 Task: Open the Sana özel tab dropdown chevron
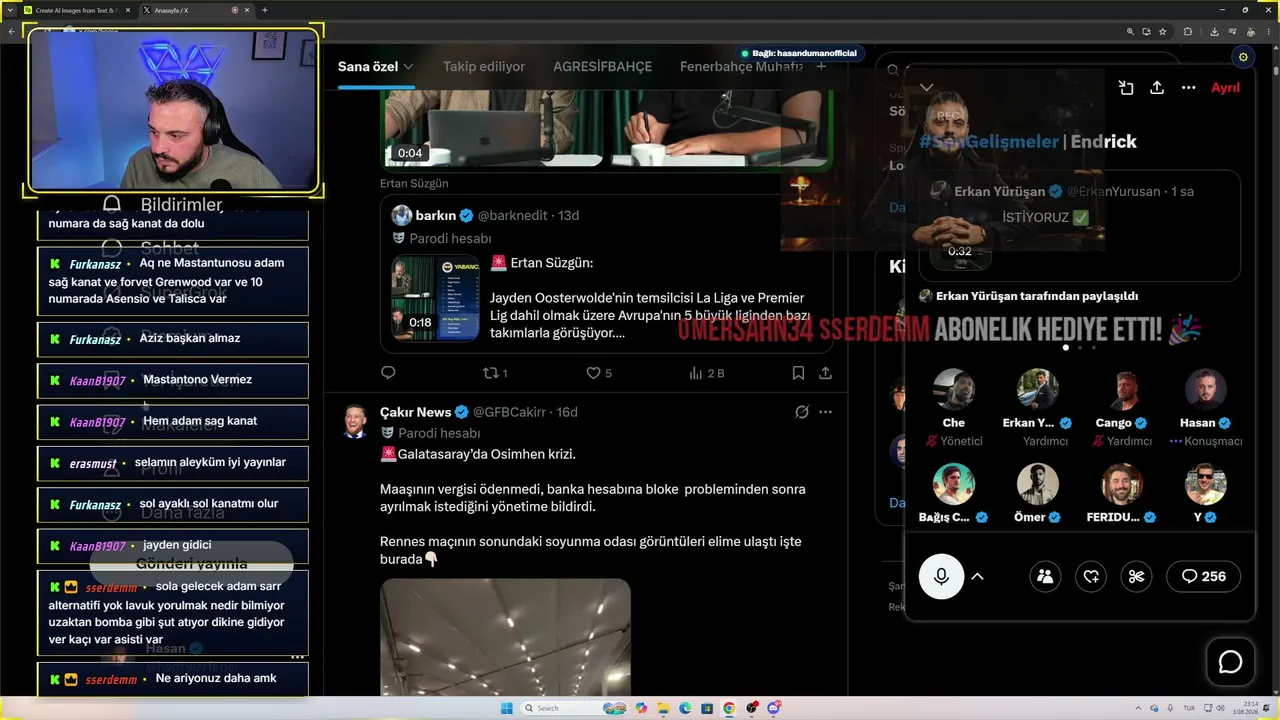(408, 67)
